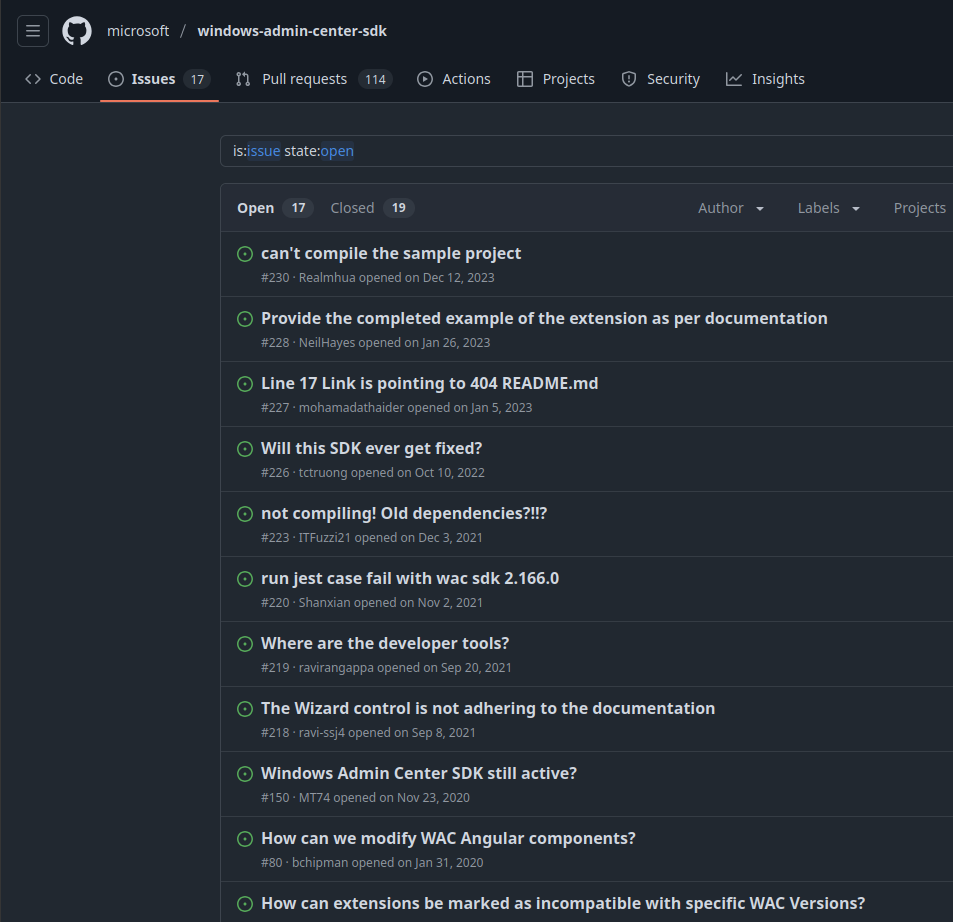Open 'Provide the completed example' issue
The width and height of the screenshot is (953, 922).
pos(544,318)
